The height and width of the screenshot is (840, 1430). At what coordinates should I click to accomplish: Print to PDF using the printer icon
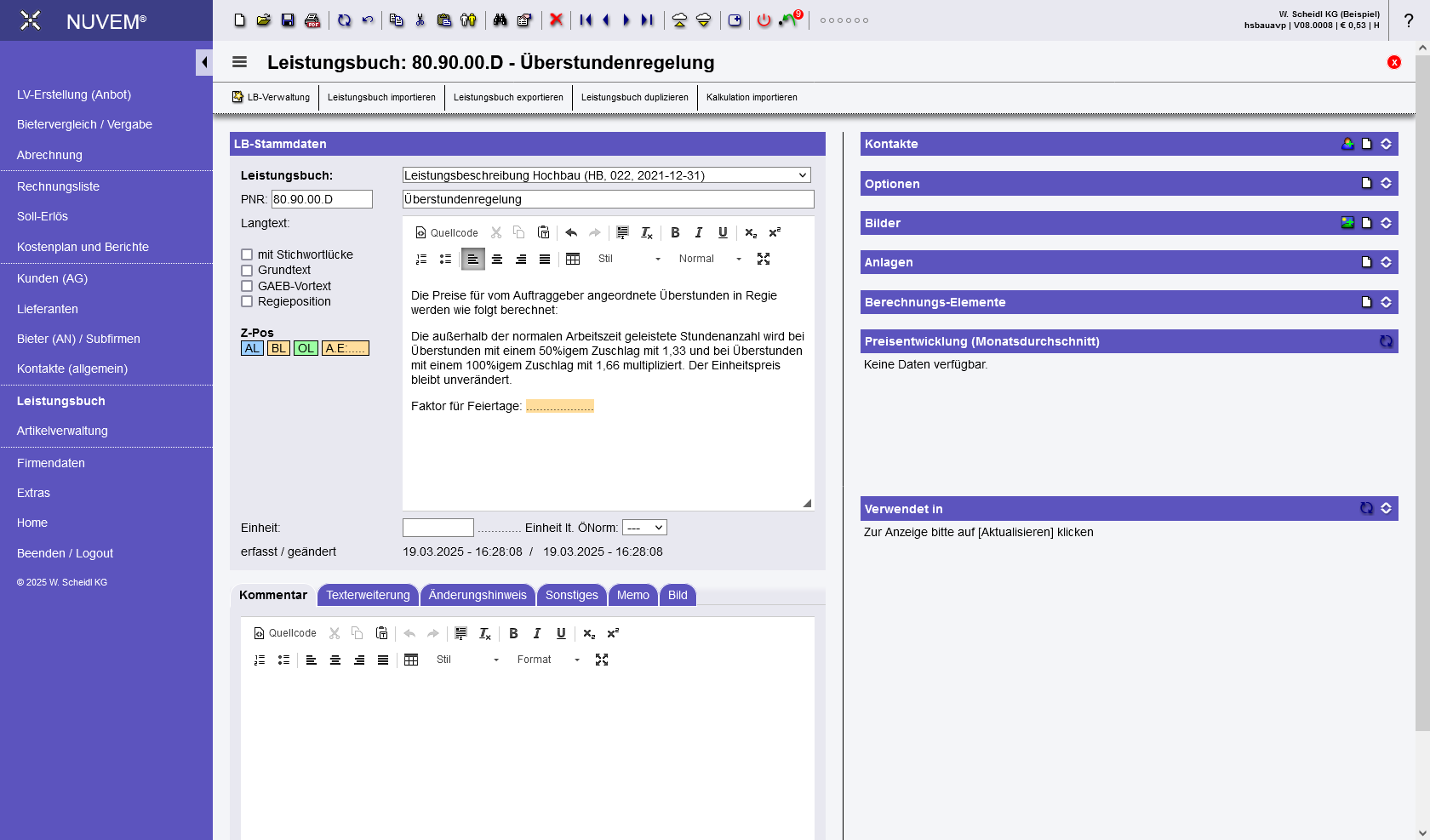coord(312,20)
